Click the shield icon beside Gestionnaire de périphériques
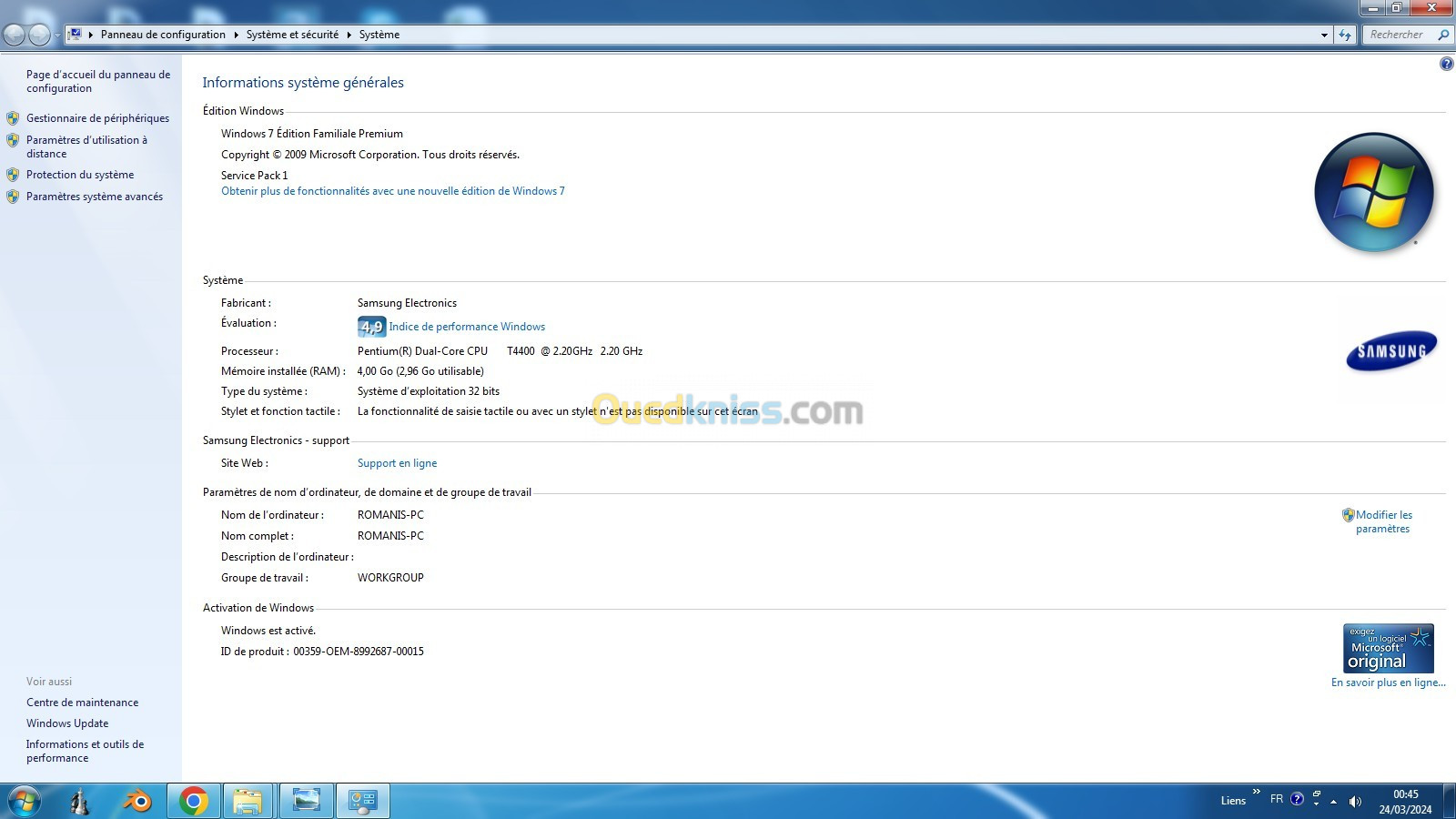1456x819 pixels. [x=13, y=118]
